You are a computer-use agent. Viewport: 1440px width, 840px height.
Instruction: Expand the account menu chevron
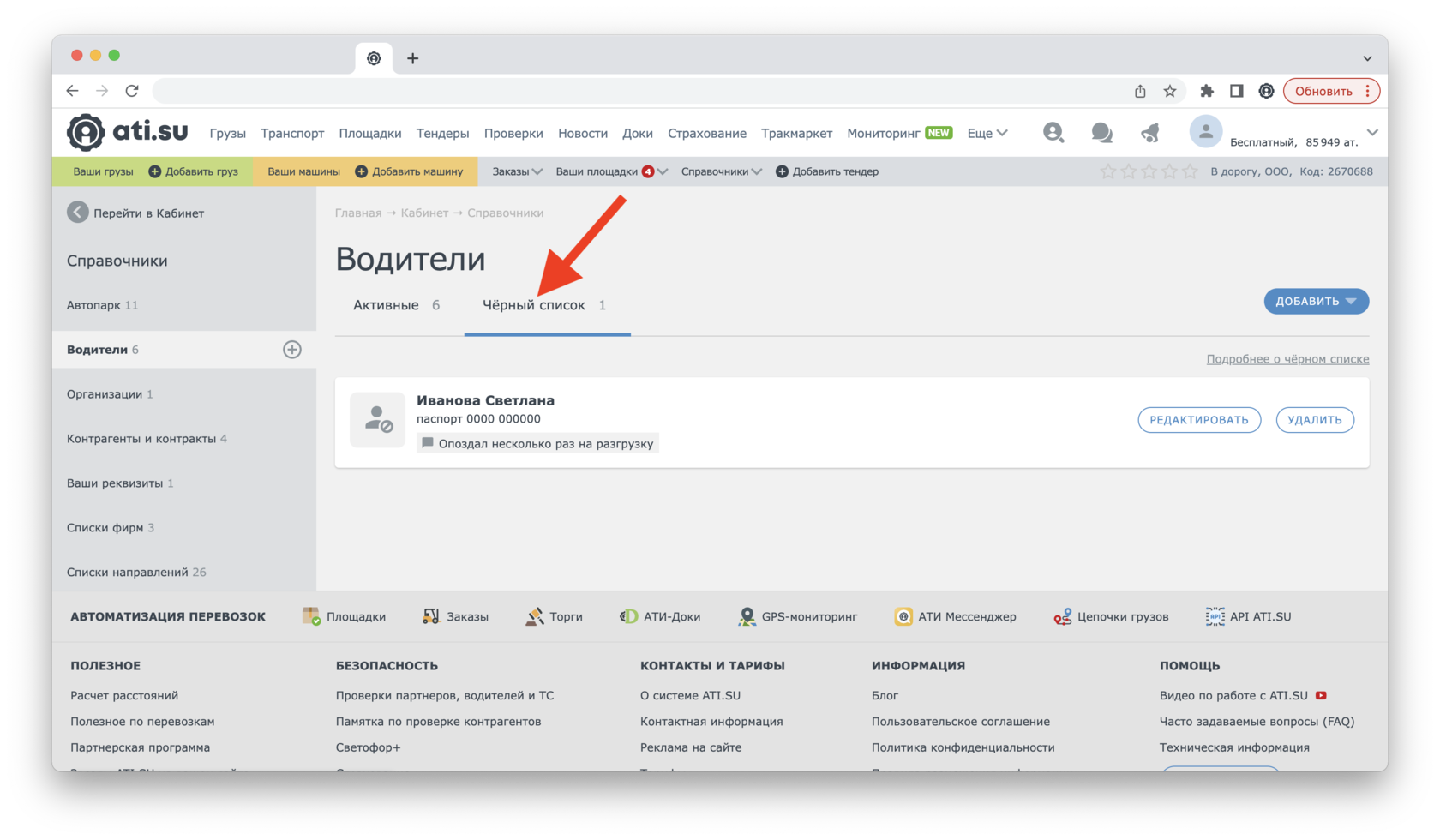(1372, 132)
